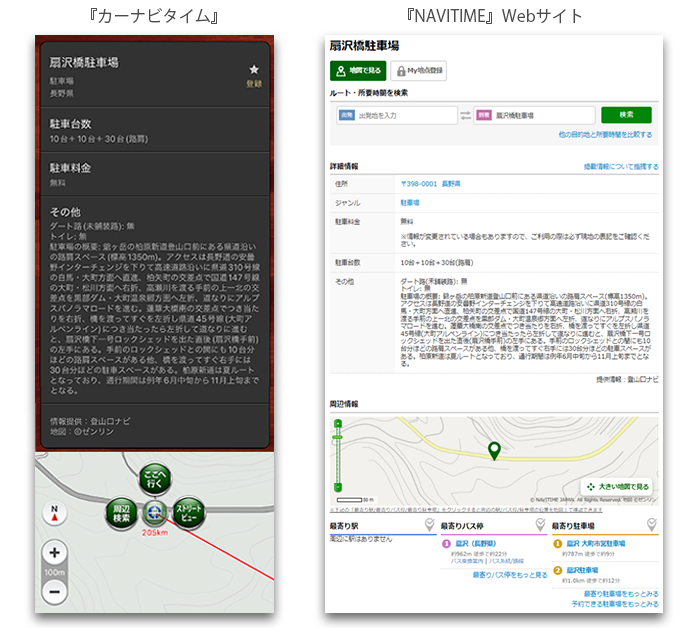Click the My地点登録 button

(418, 71)
